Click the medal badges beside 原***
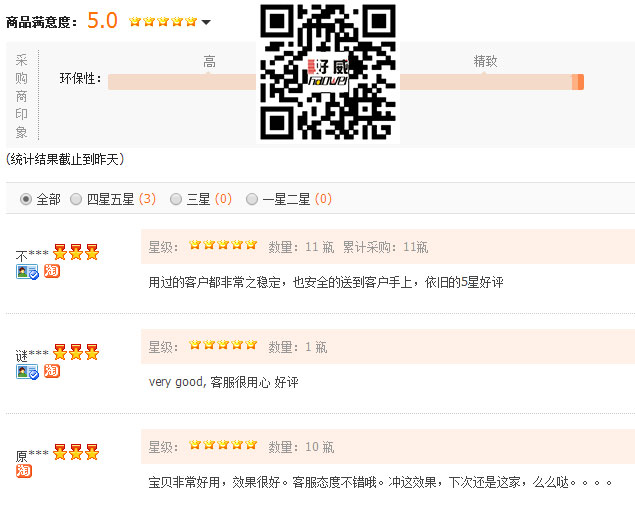The height and width of the screenshot is (508, 635). point(76,452)
